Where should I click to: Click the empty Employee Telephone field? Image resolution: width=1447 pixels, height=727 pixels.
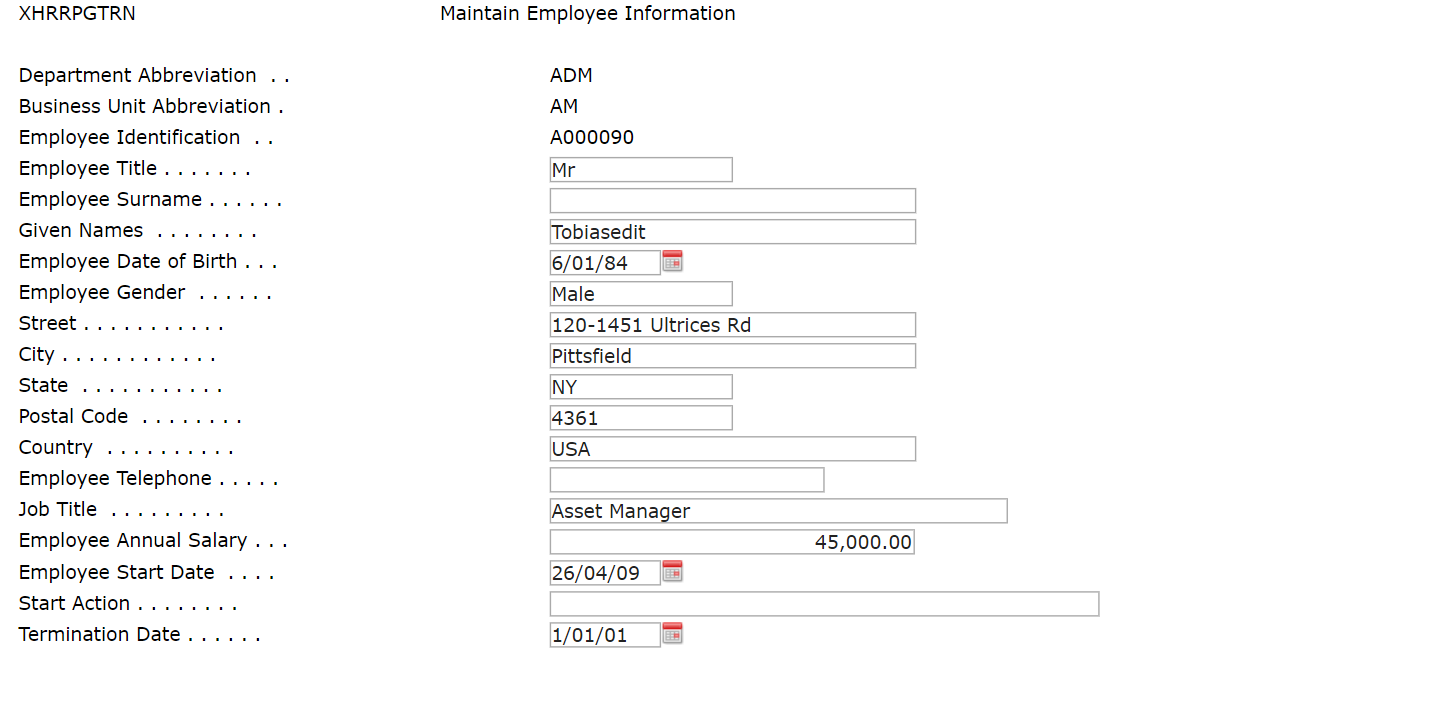(x=686, y=480)
